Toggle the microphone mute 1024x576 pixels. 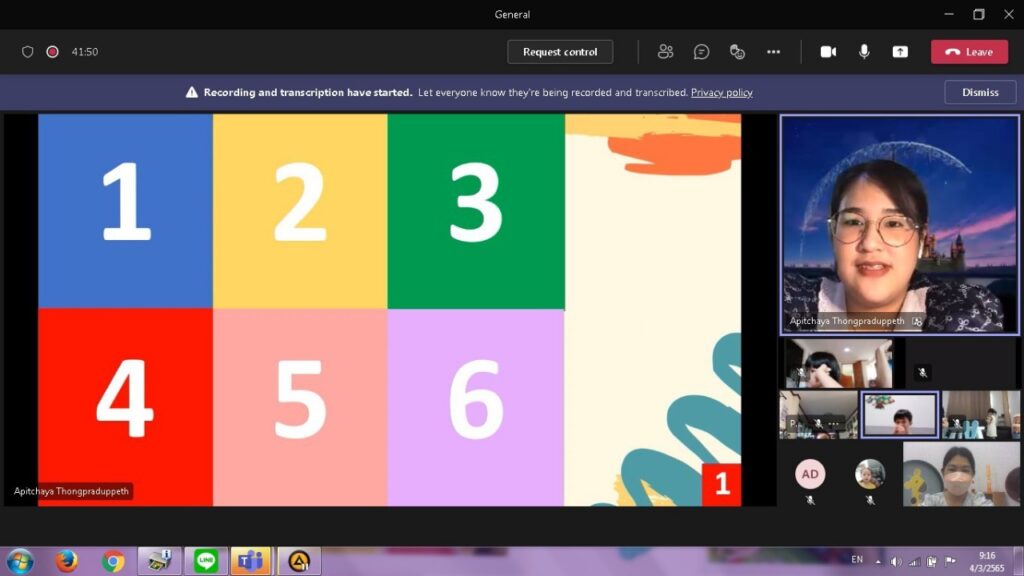coord(864,52)
